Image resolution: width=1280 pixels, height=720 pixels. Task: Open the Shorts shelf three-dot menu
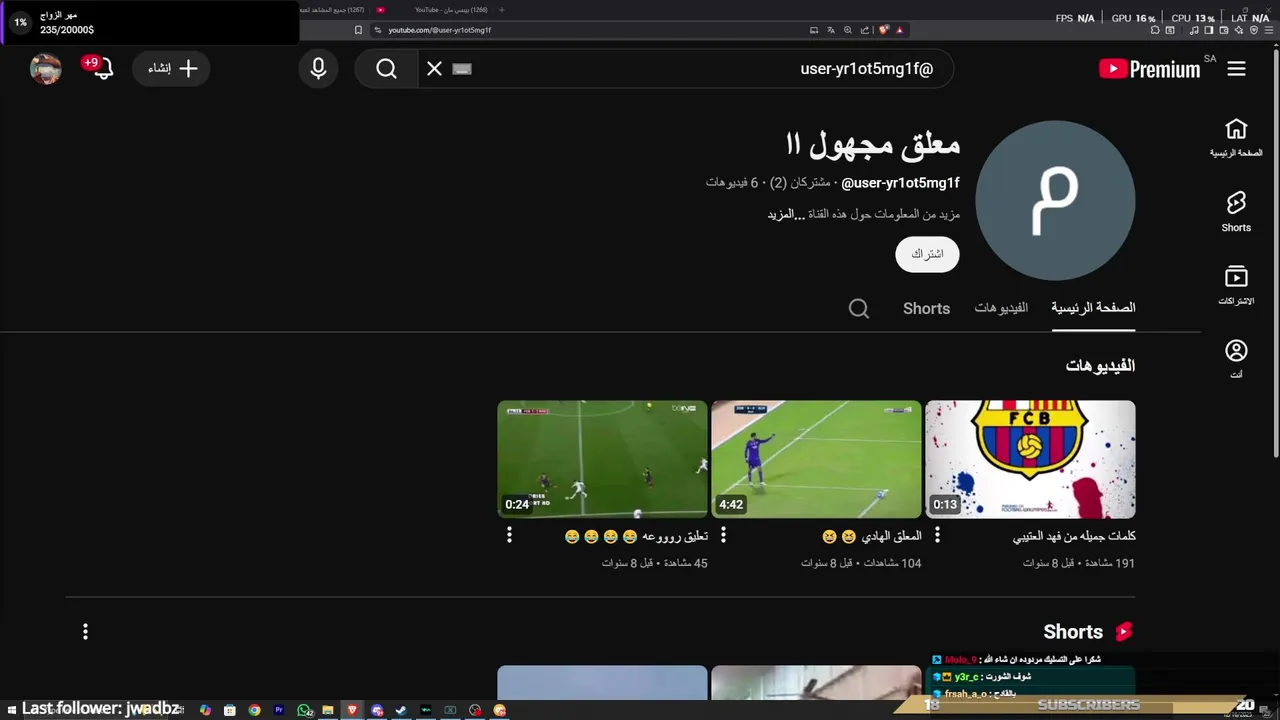85,631
